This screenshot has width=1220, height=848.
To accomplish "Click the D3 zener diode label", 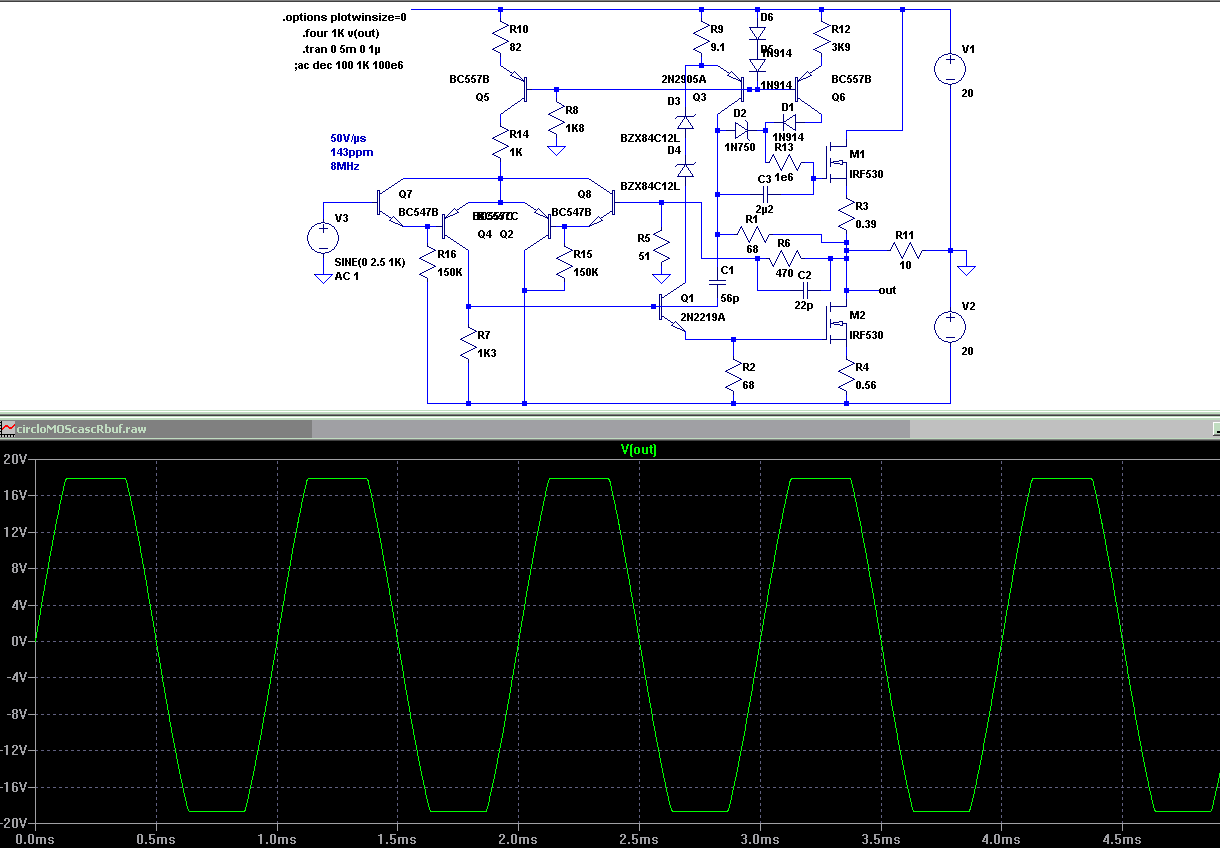I will click(674, 101).
